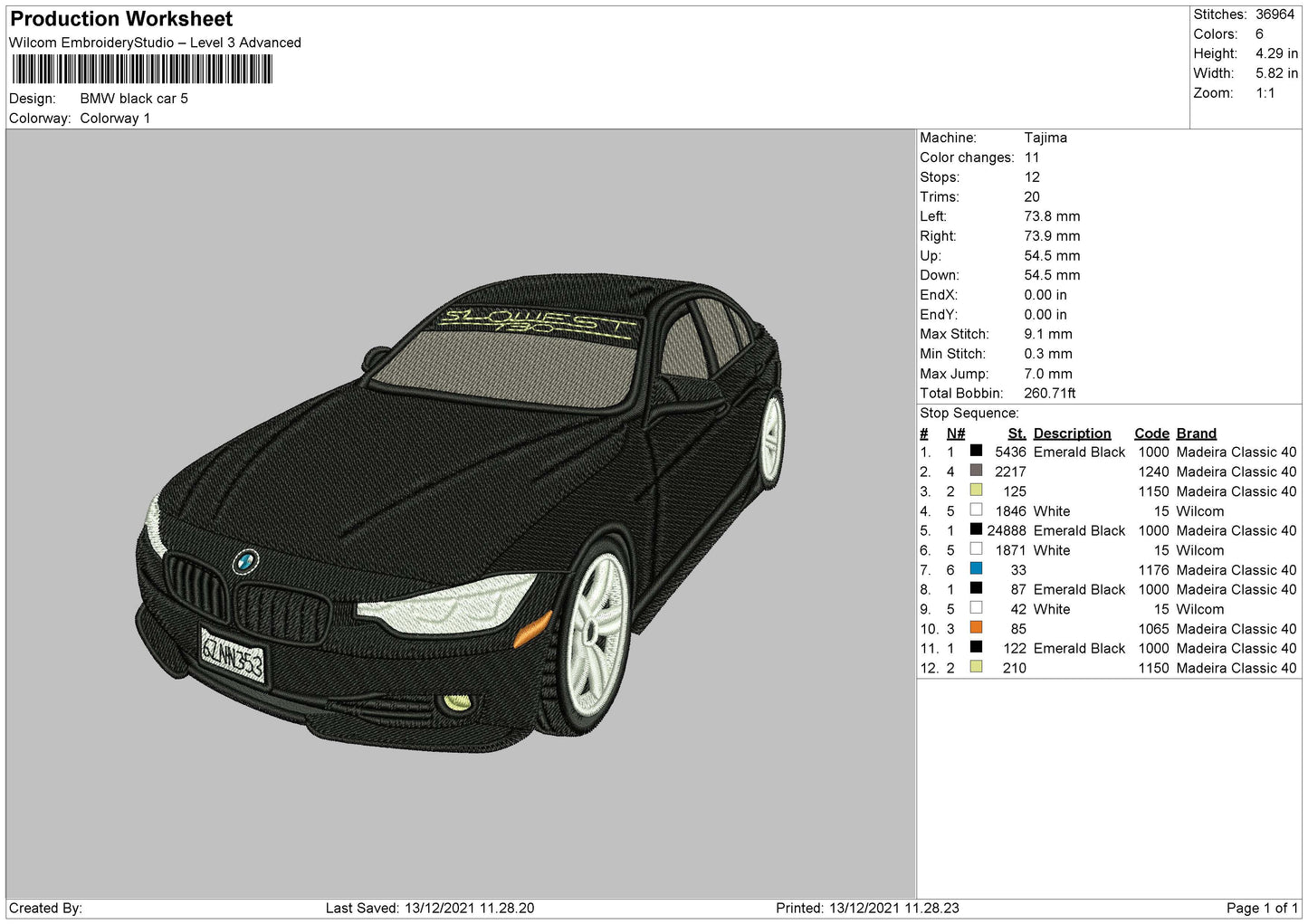Click the Code column header
1308x924 pixels.
[x=1151, y=433]
